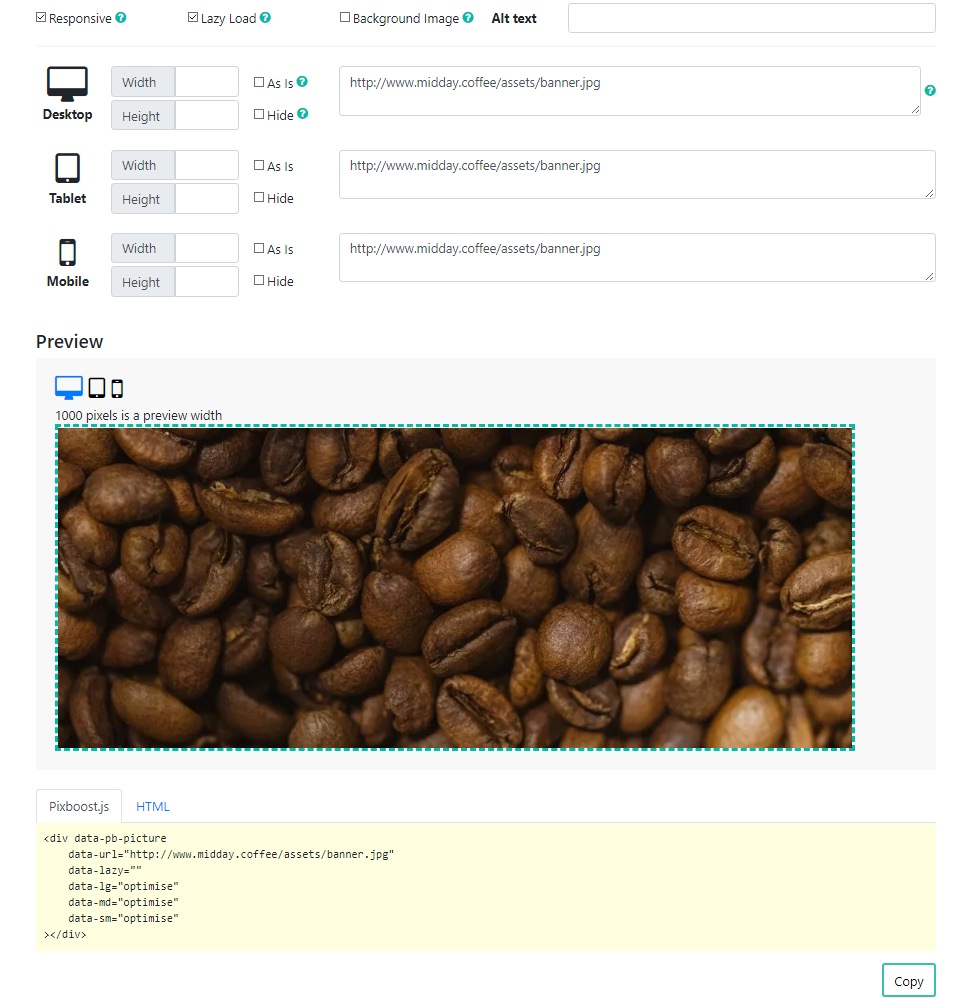The width and height of the screenshot is (955, 998).
Task: Click the data-sm="optimise" code line
Action: (x=124, y=918)
